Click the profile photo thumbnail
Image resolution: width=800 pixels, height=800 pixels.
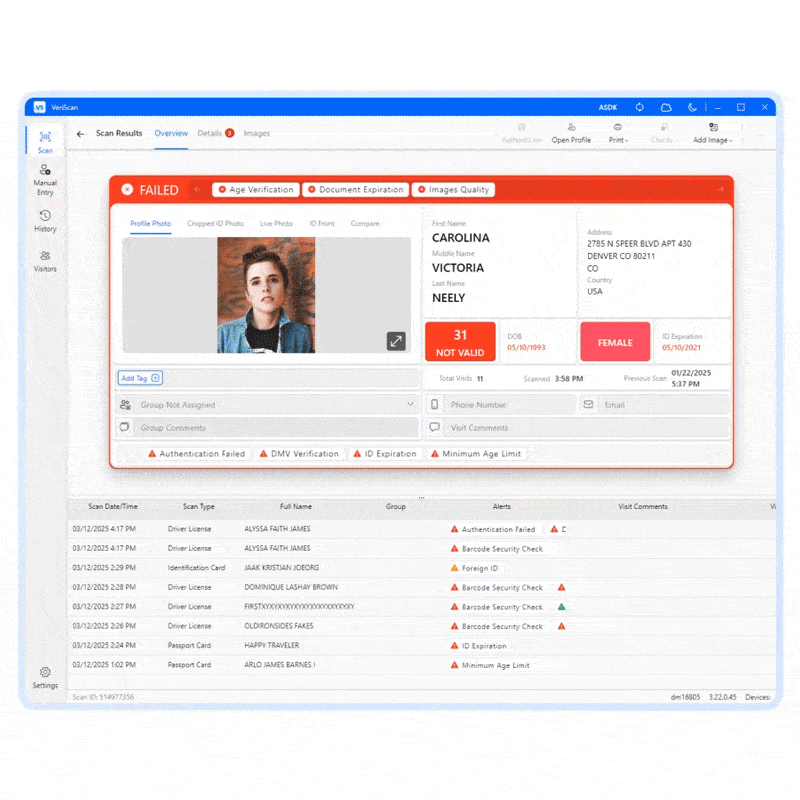click(x=266, y=295)
